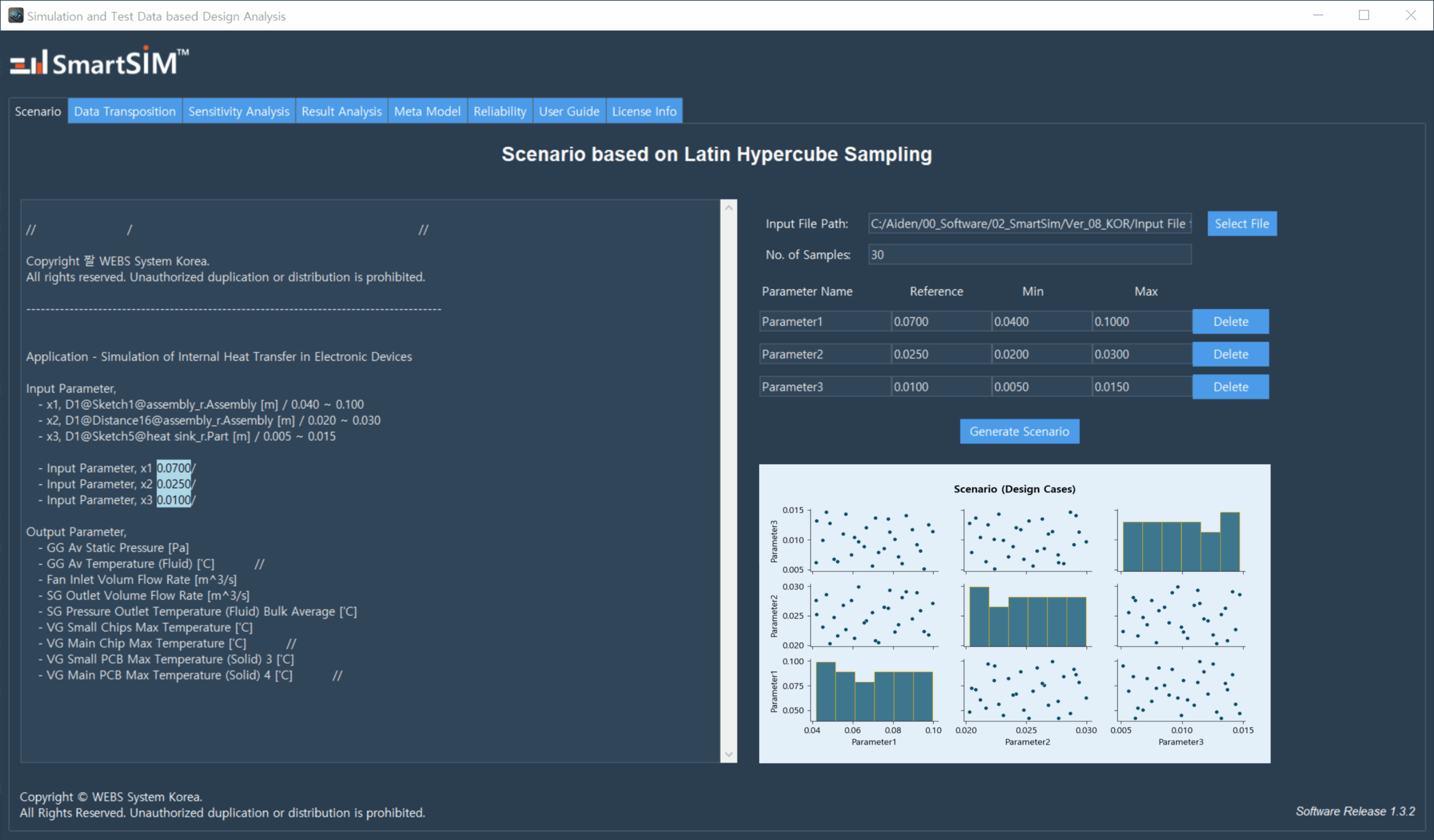Click Generate Scenario button
Screen dimensions: 1434x840
tap(1019, 431)
